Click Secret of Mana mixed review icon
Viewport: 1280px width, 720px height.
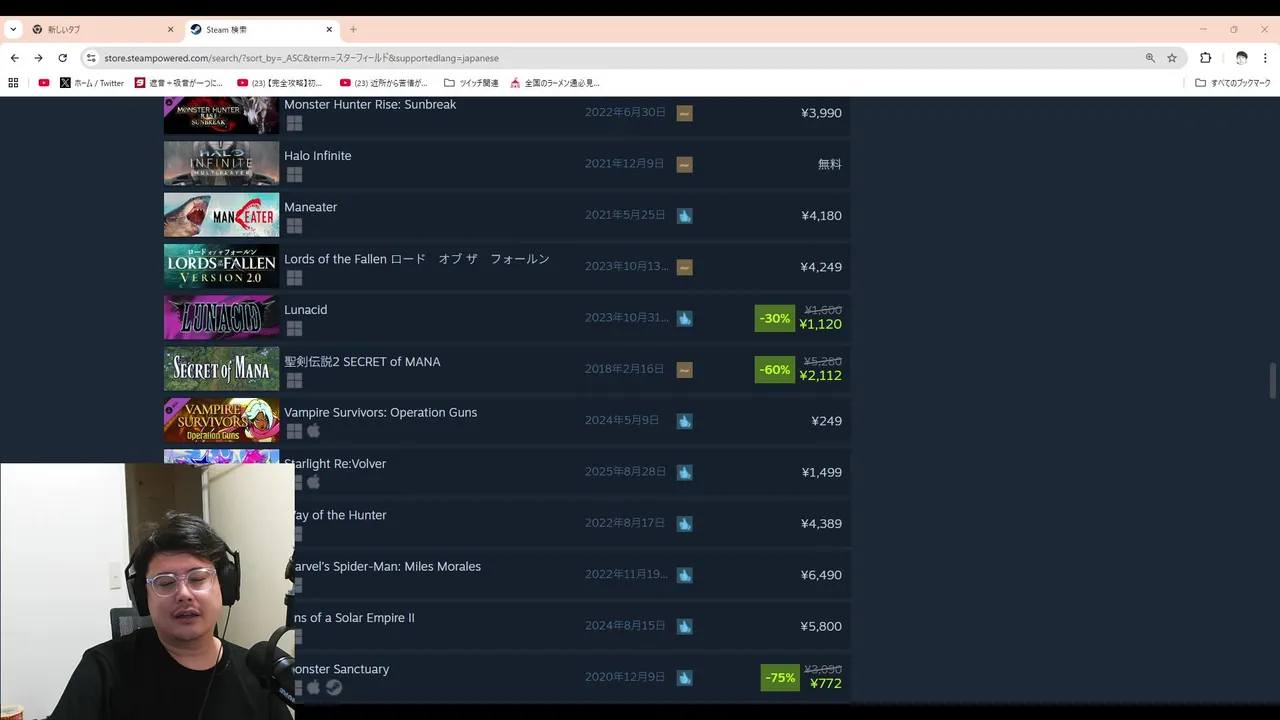pos(684,370)
